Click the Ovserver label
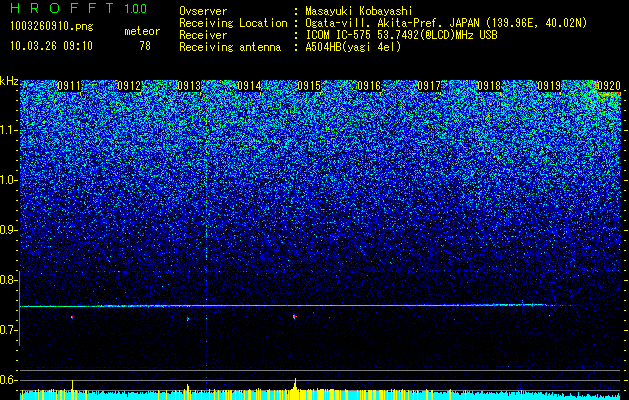The image size is (629, 400). [203, 11]
